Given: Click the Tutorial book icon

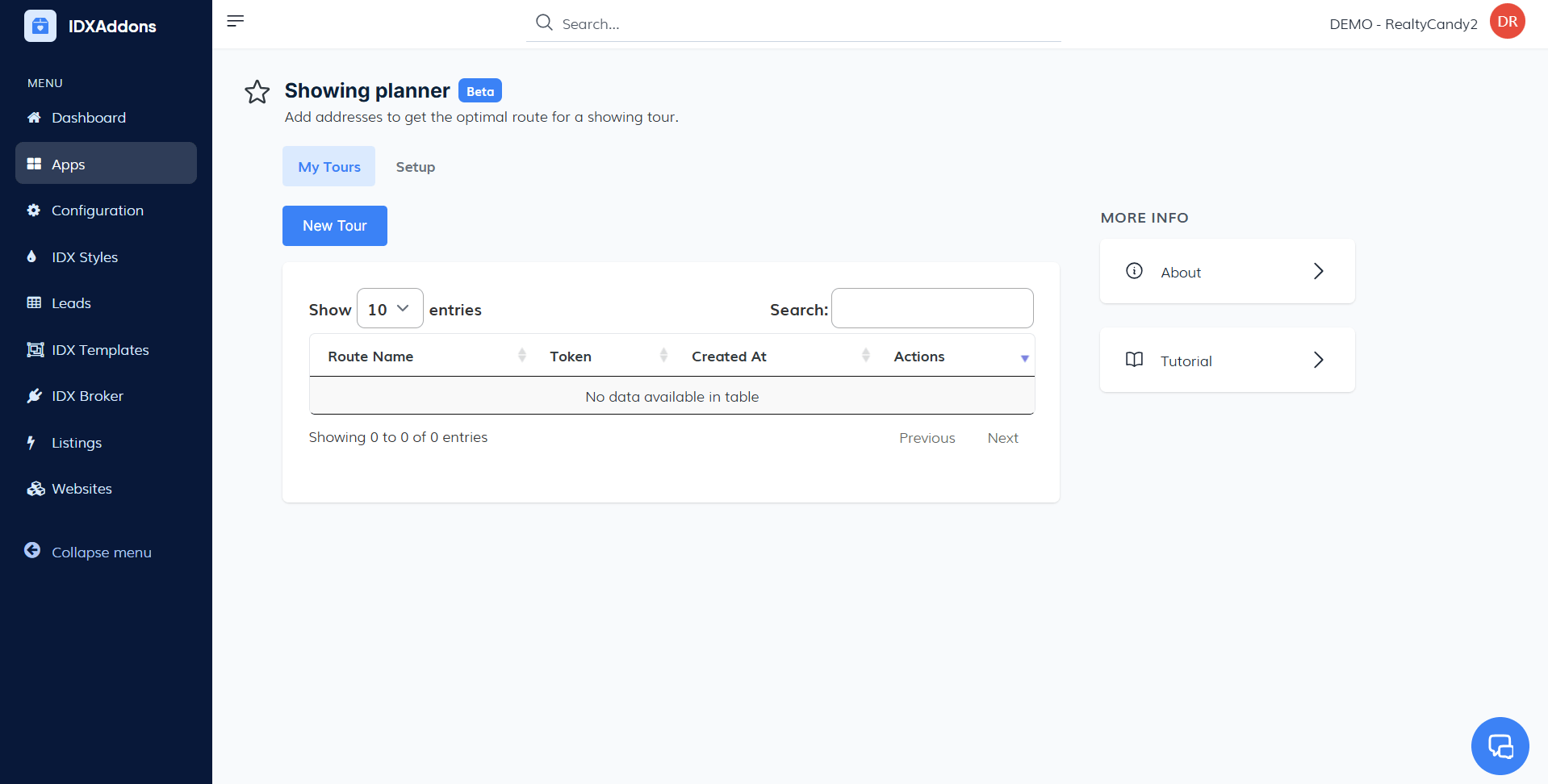Looking at the screenshot, I should (1134, 360).
